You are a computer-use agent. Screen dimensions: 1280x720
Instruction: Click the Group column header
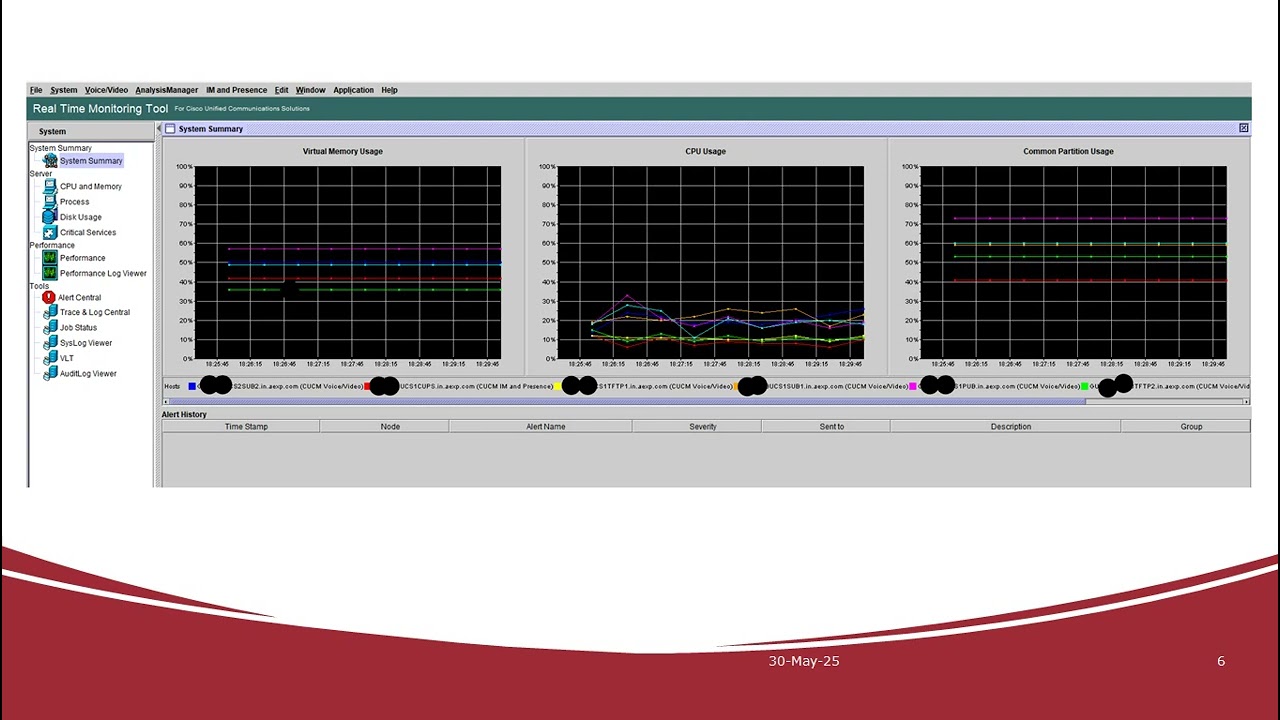tap(1186, 426)
